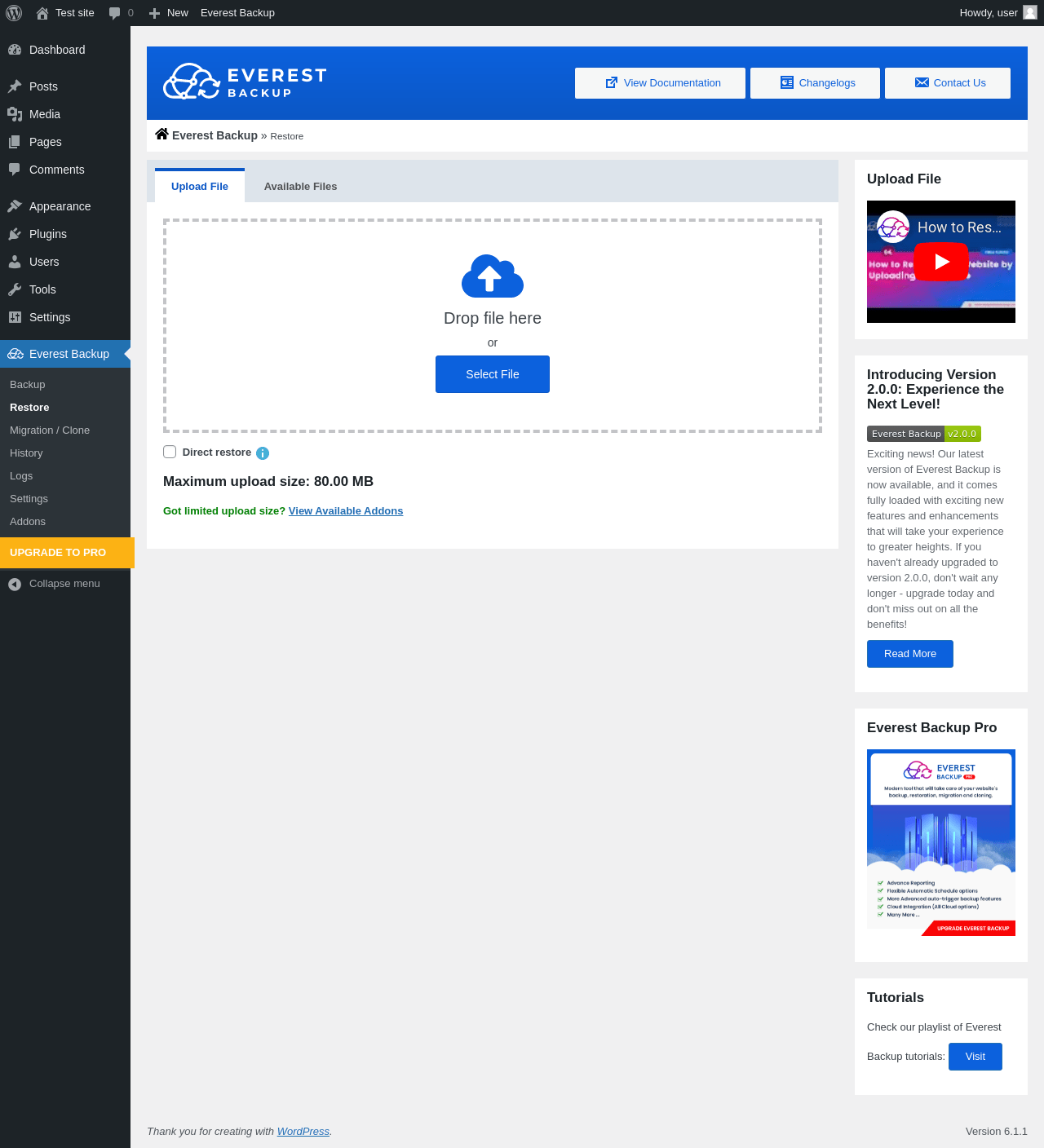Click the Everest Backup header logo
This screenshot has height=1148, width=1044.
[245, 82]
